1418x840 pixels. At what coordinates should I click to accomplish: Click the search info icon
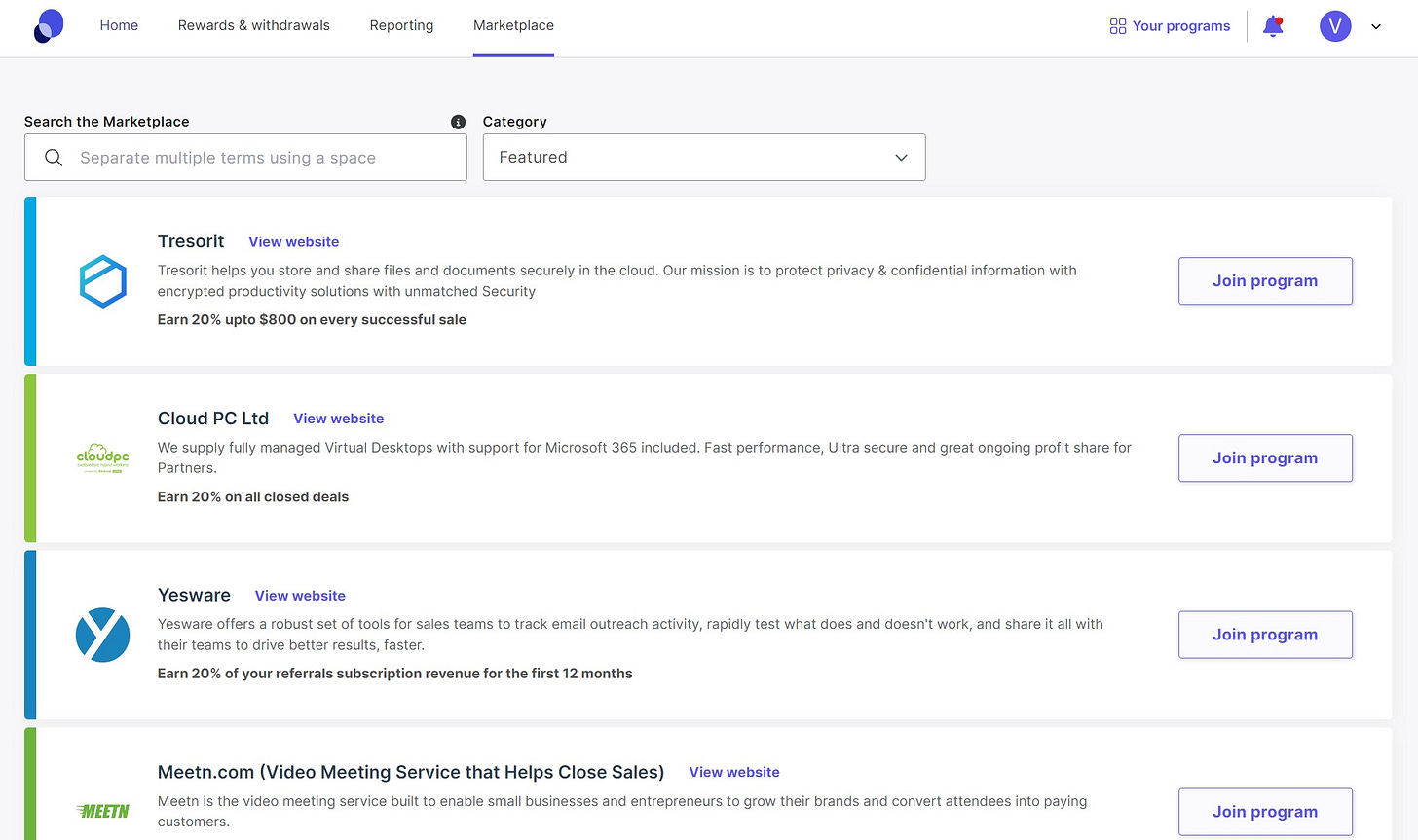click(458, 122)
